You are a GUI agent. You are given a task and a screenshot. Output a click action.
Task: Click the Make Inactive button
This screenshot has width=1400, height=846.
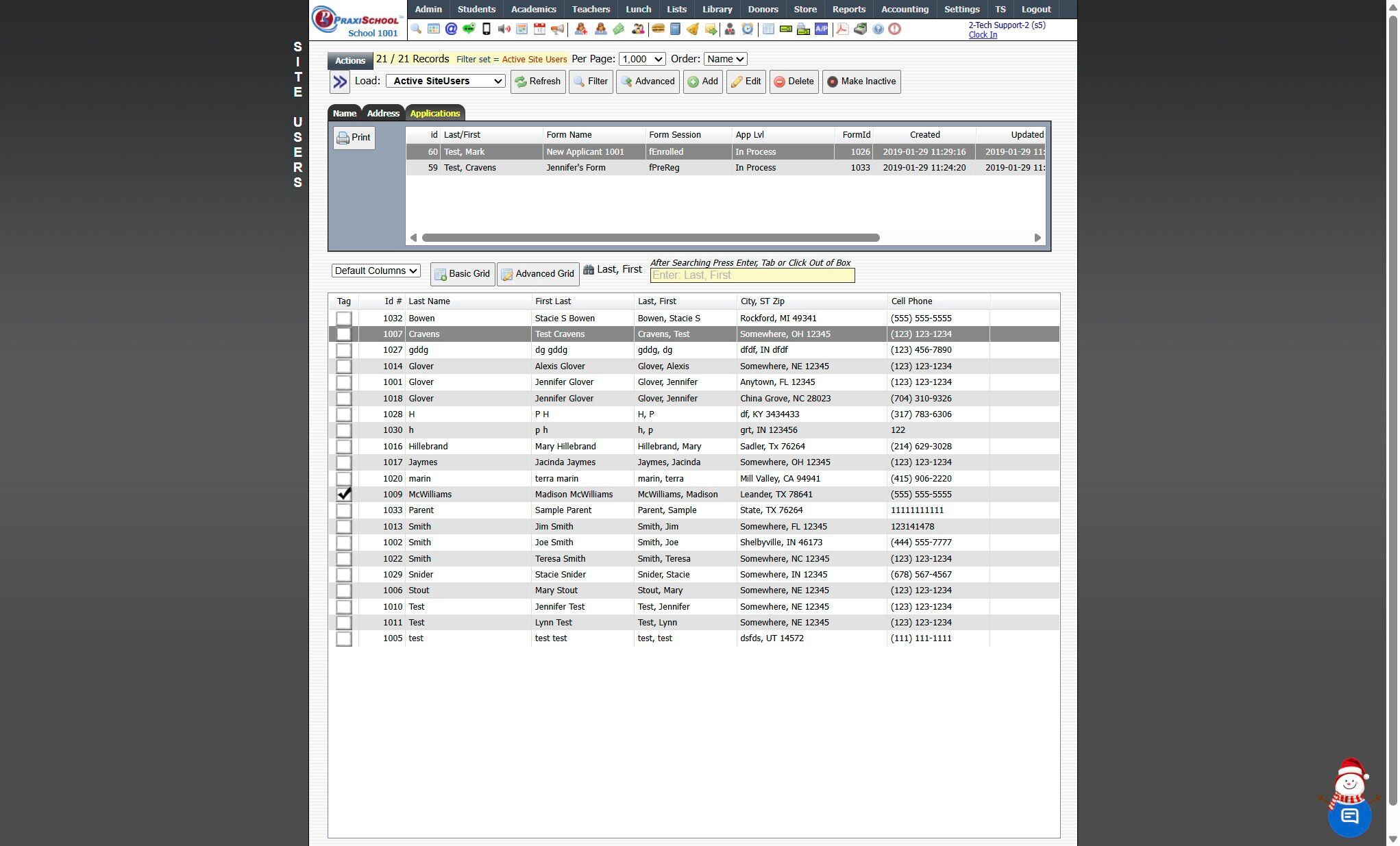(x=861, y=82)
